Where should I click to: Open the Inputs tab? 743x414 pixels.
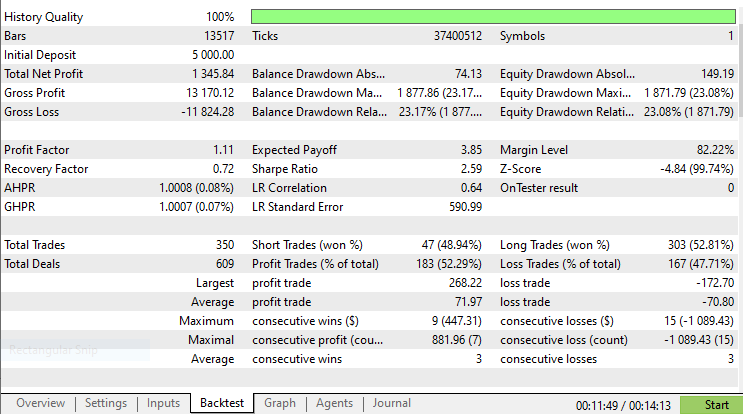[x=163, y=403]
